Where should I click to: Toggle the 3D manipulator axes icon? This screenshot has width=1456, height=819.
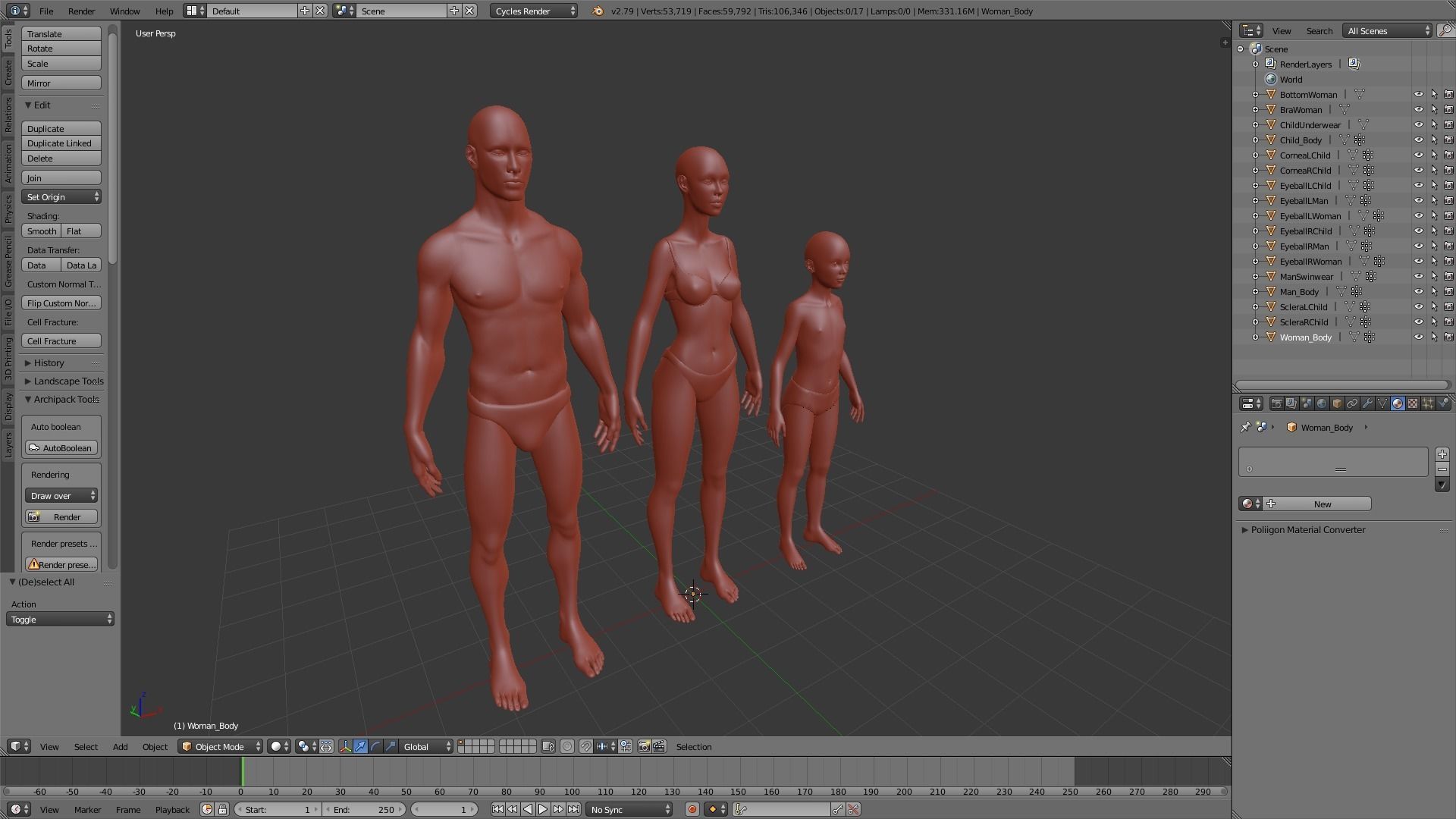click(345, 747)
